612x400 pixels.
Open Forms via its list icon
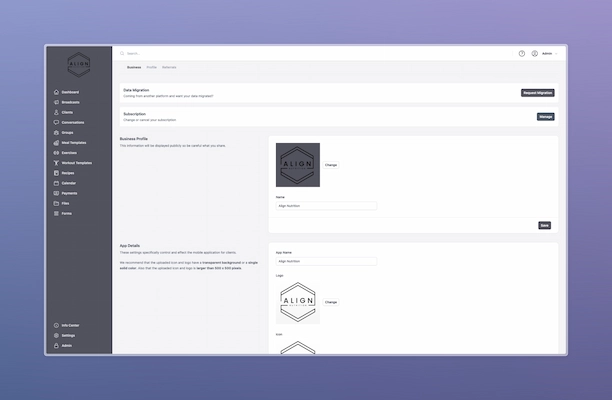coord(56,213)
